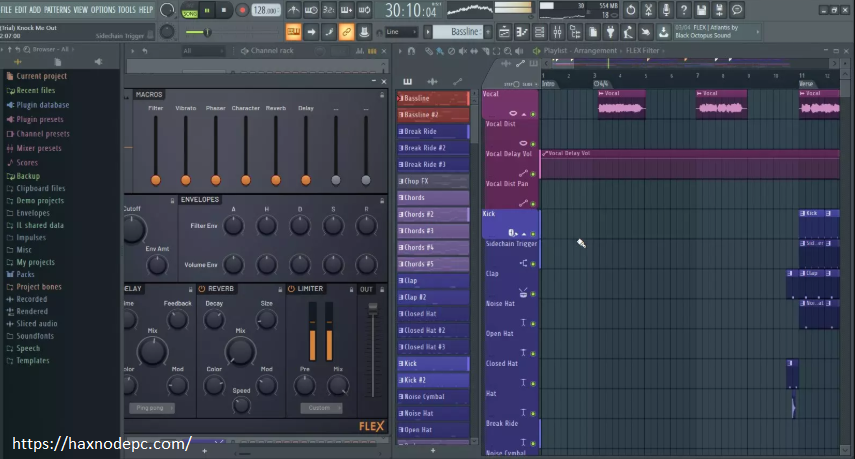
Task: Open the plugin picker plug icon
Action: coord(610,32)
